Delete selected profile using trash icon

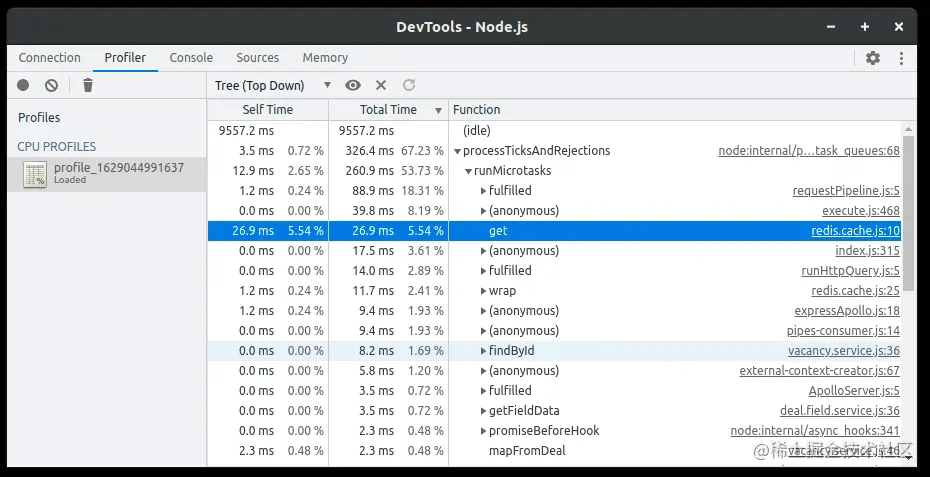(88, 85)
